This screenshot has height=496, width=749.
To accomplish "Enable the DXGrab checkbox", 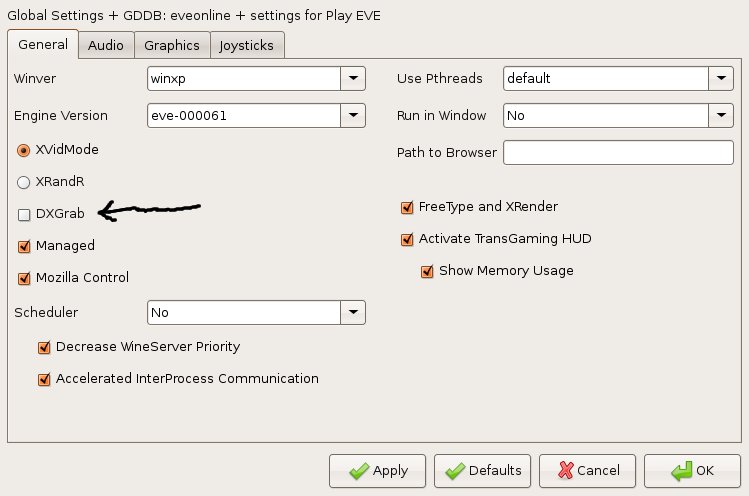I will click(x=24, y=214).
